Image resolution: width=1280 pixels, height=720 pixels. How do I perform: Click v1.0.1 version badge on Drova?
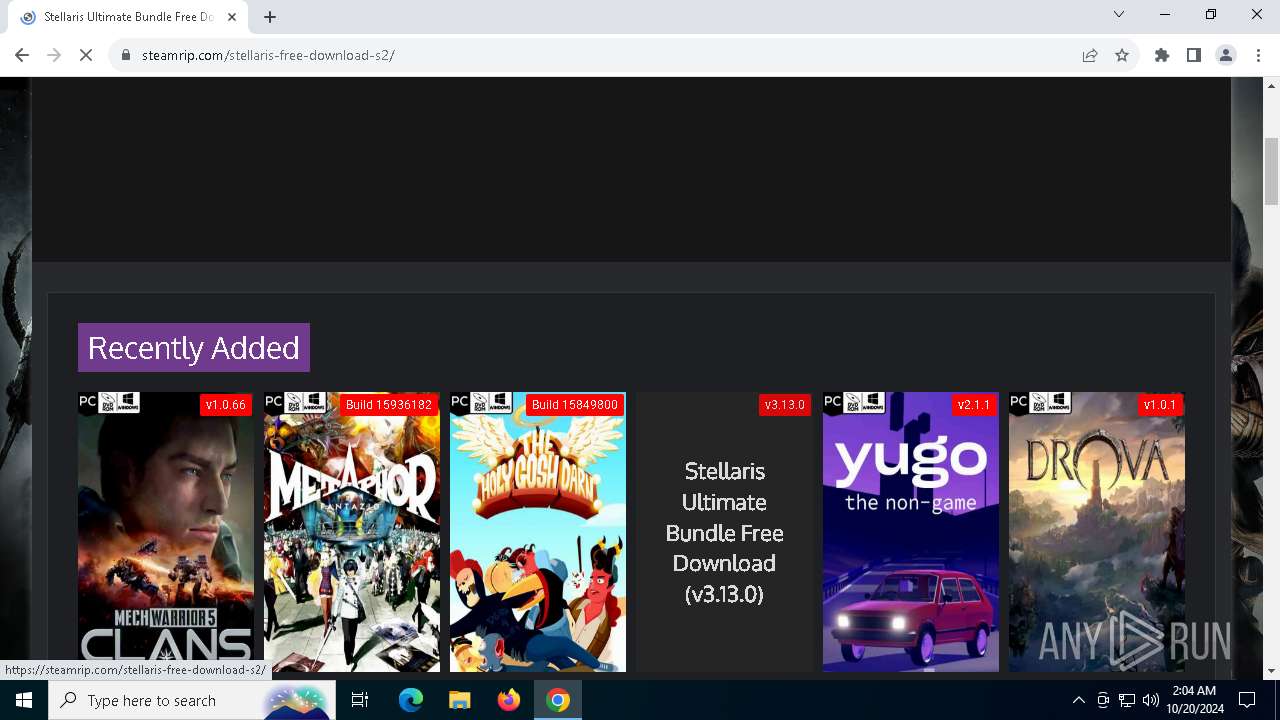point(1160,405)
